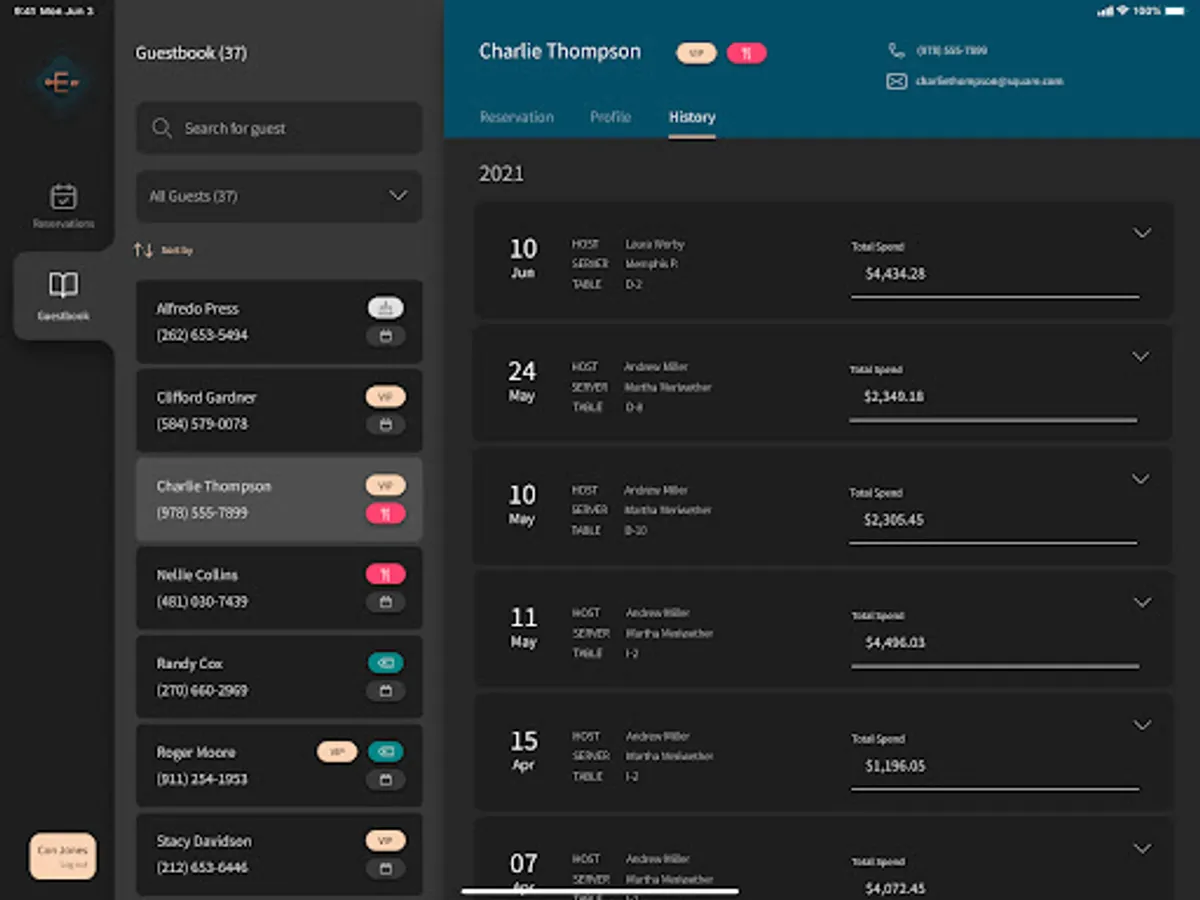Click the red utensils badge on the Charlie Thompson card
This screenshot has width=1200, height=900.
tap(386, 514)
